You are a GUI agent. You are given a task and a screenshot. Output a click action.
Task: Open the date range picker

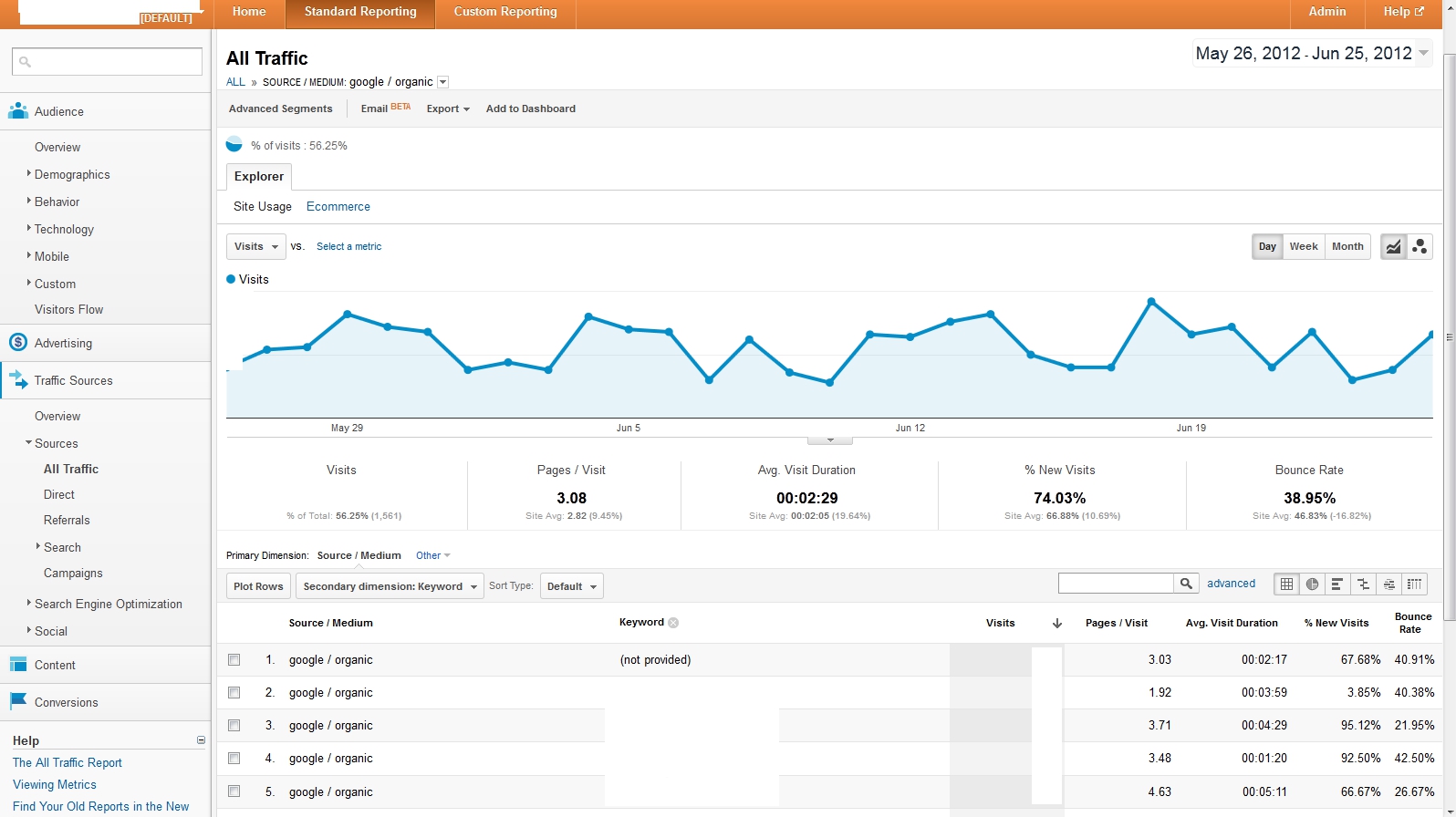click(1313, 54)
